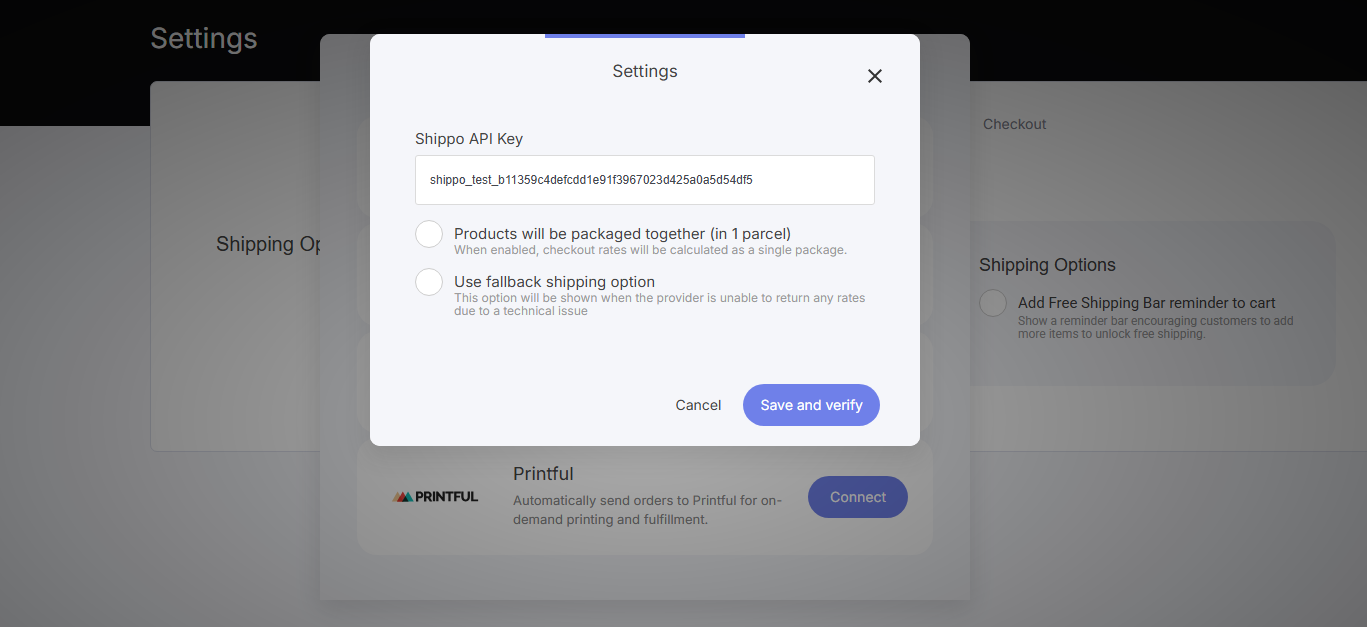Click the Settings dialog title
Screen dimensions: 1367x627
pos(645,71)
